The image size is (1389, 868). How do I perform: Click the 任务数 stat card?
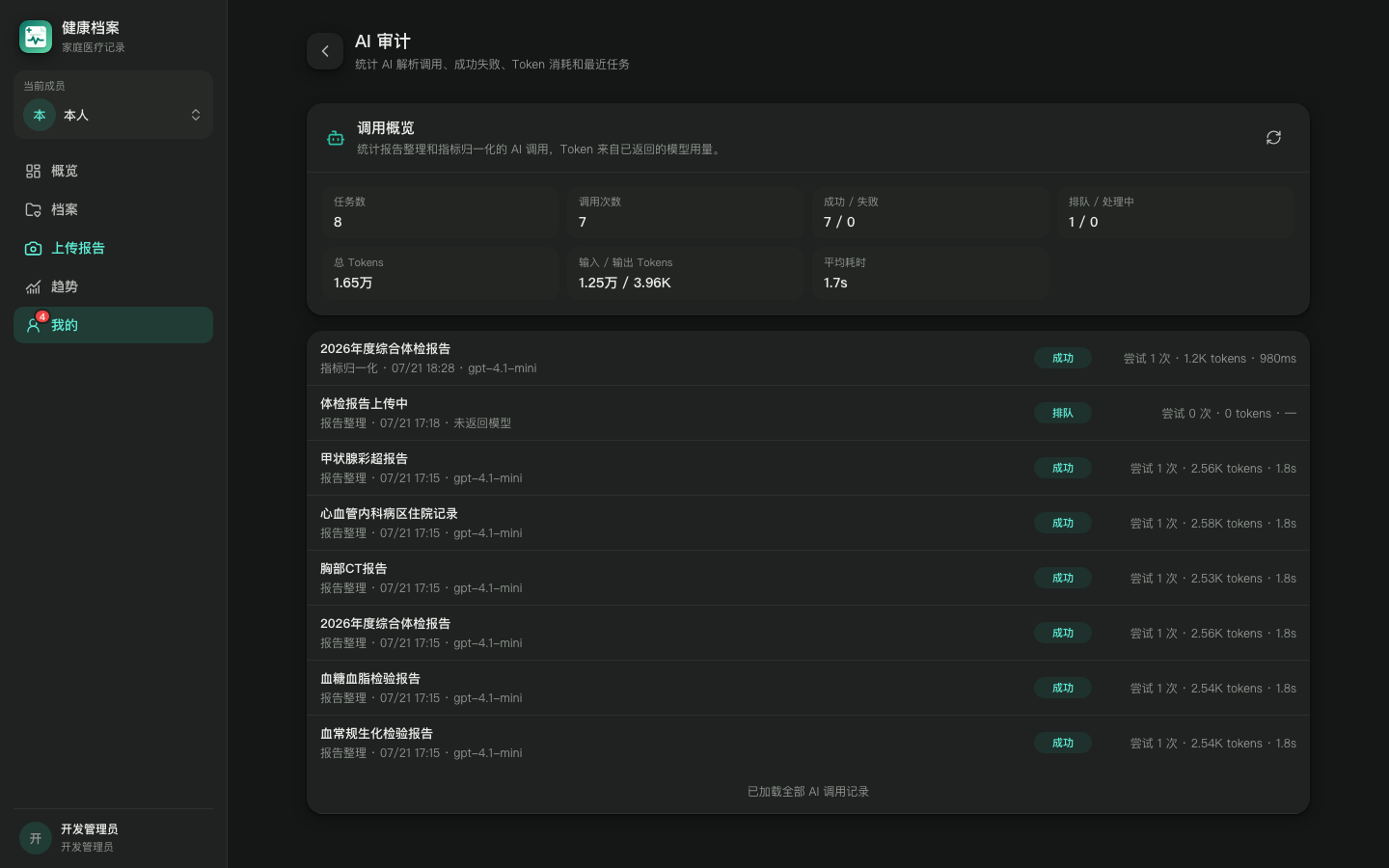[441, 212]
